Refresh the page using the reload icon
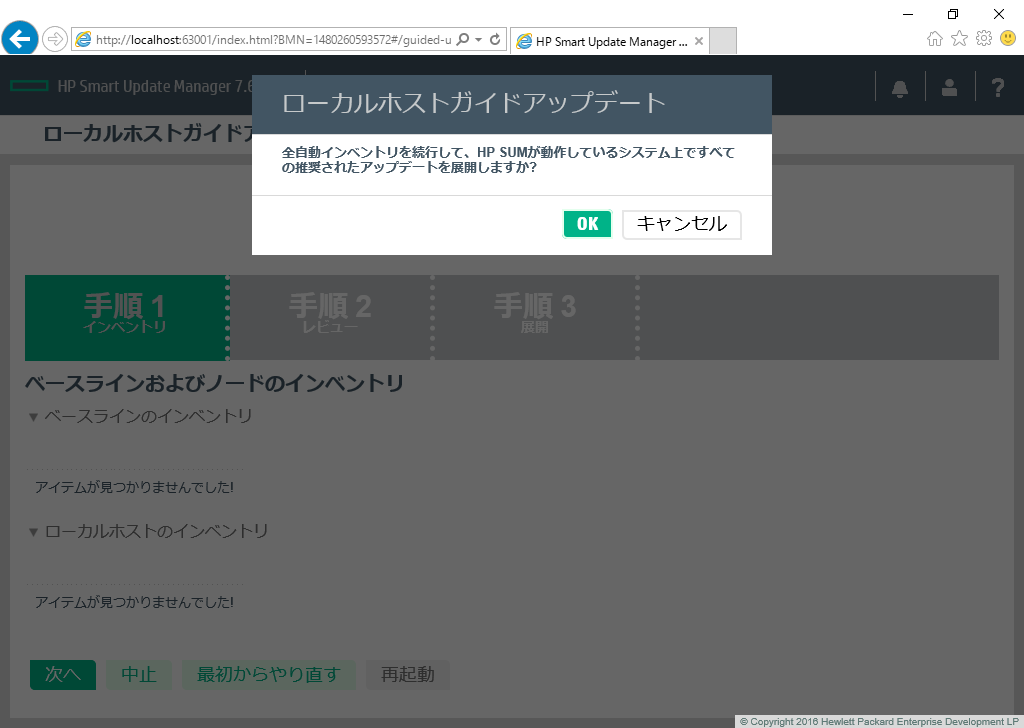 point(495,39)
